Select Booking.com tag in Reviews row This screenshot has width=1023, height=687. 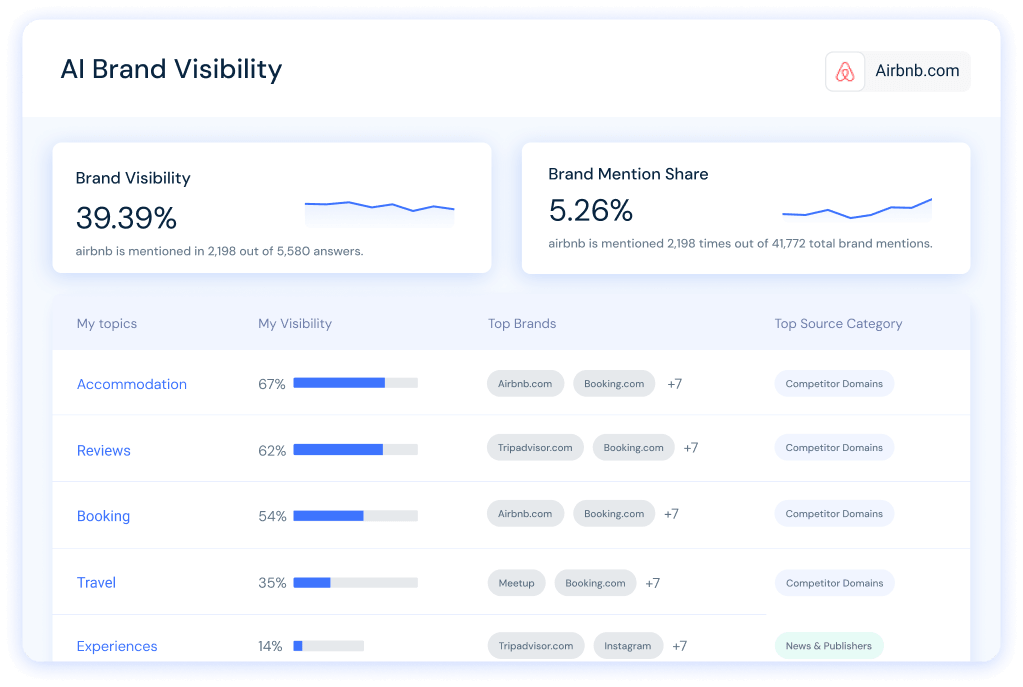point(634,448)
